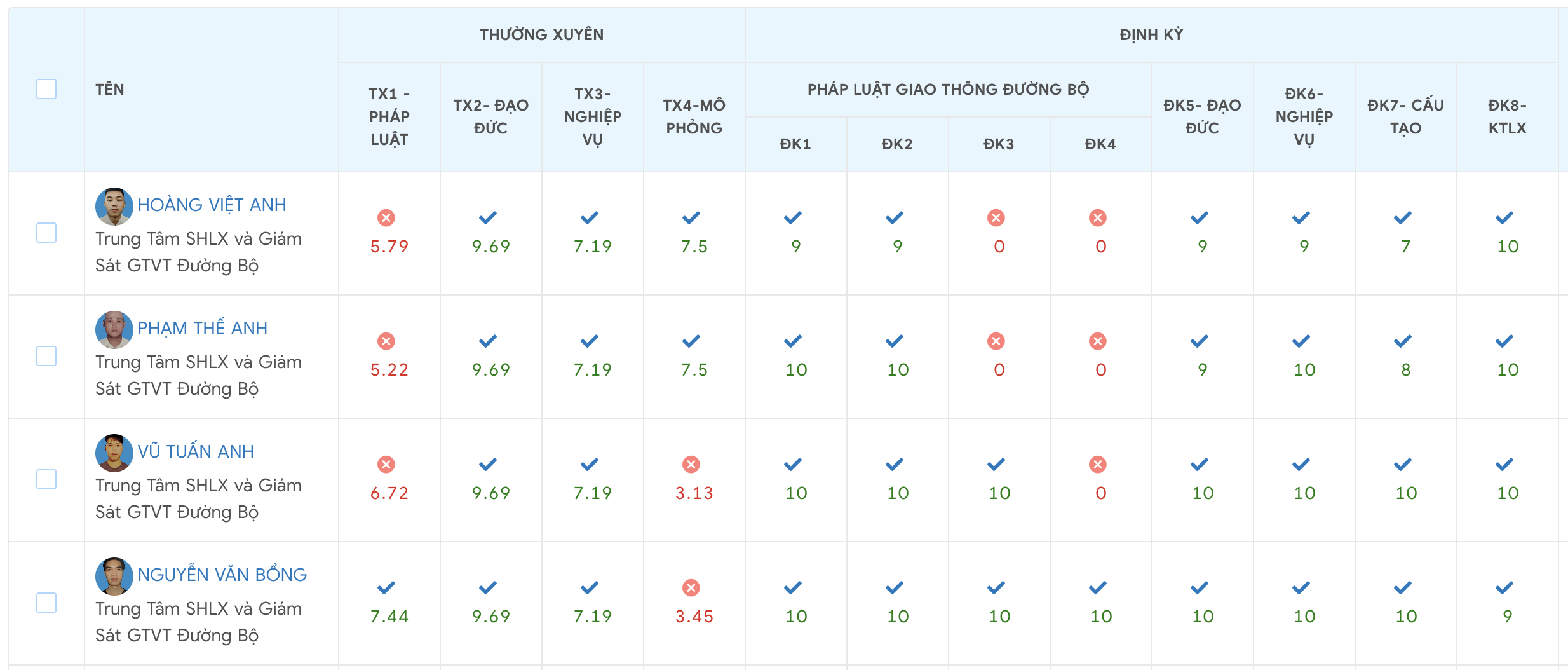Image resolution: width=1568 pixels, height=670 pixels.
Task: Click ĐK7 checkmark in Phạm Thế Anh's row
Action: [x=1403, y=341]
